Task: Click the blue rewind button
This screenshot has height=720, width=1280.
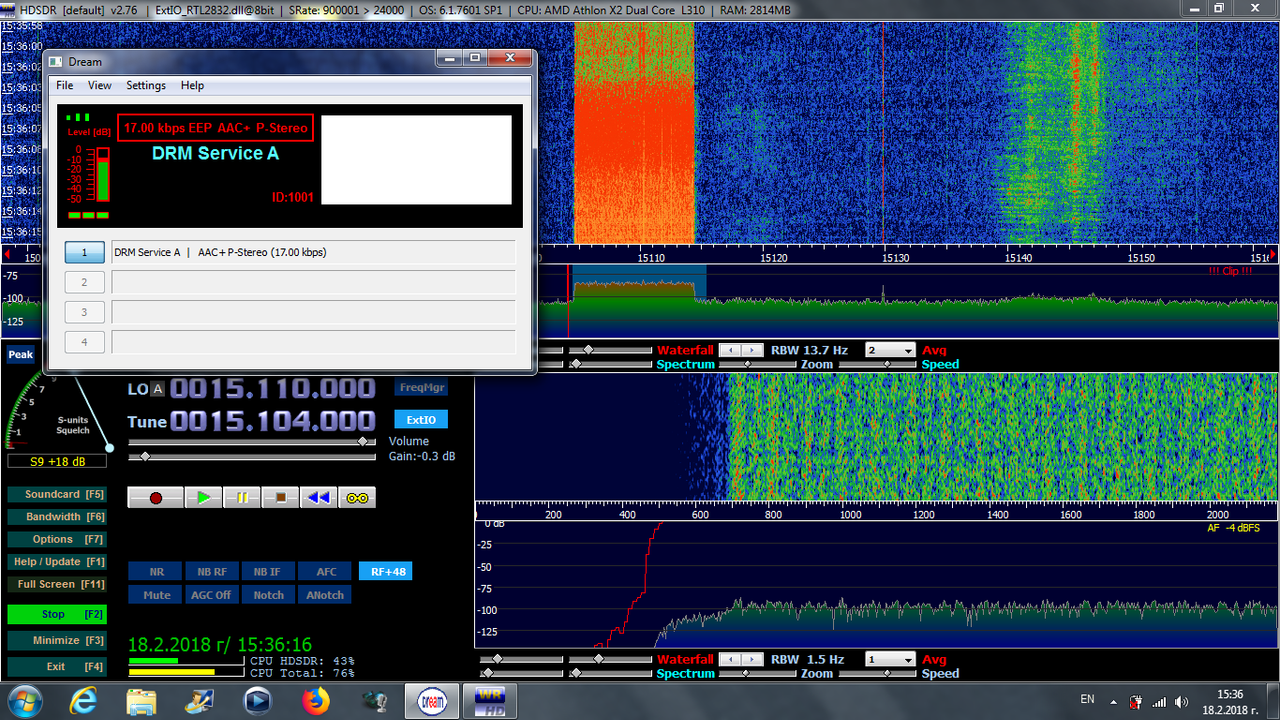Action: point(319,497)
